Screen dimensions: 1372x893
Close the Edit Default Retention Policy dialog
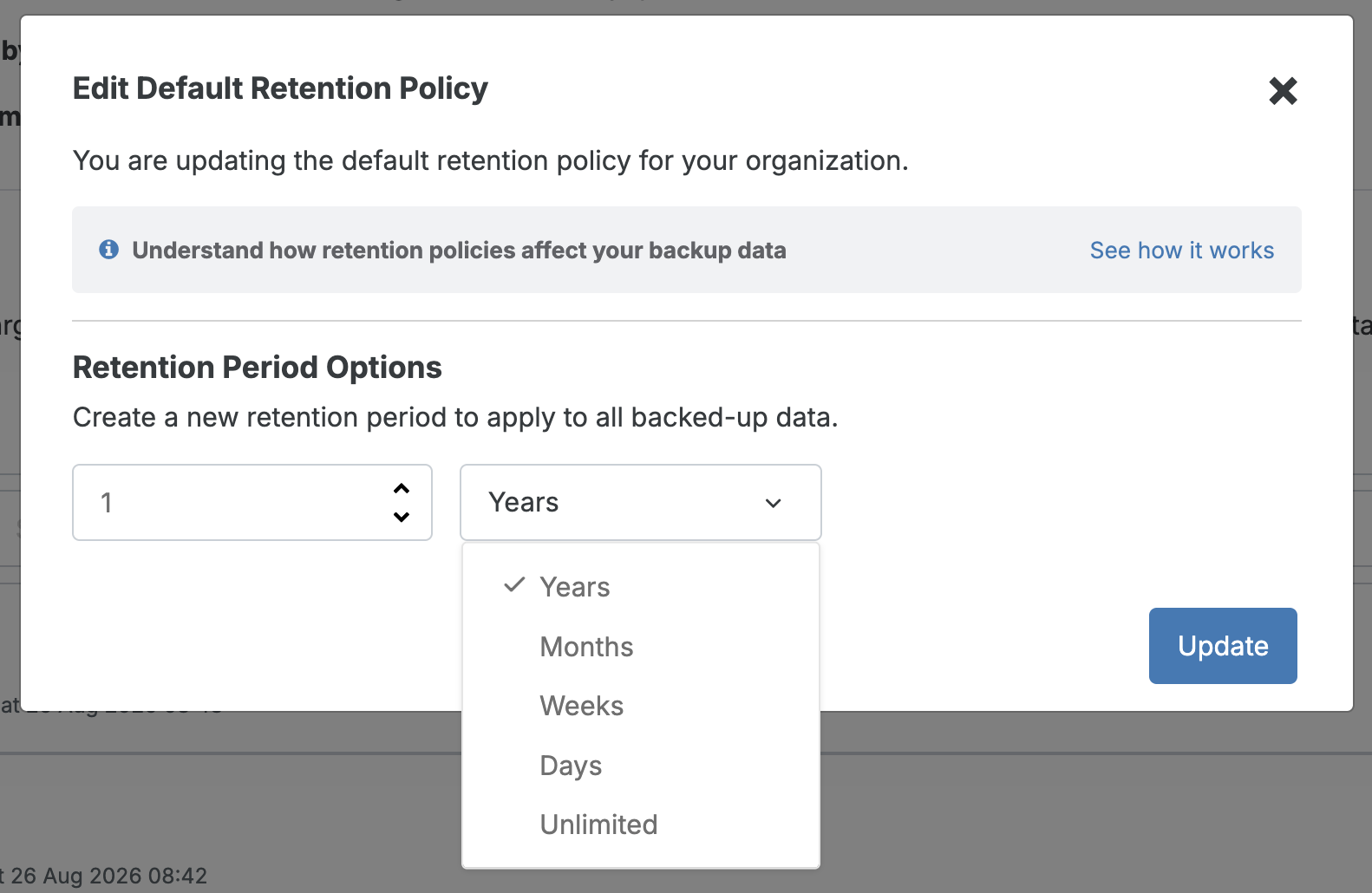click(1283, 91)
